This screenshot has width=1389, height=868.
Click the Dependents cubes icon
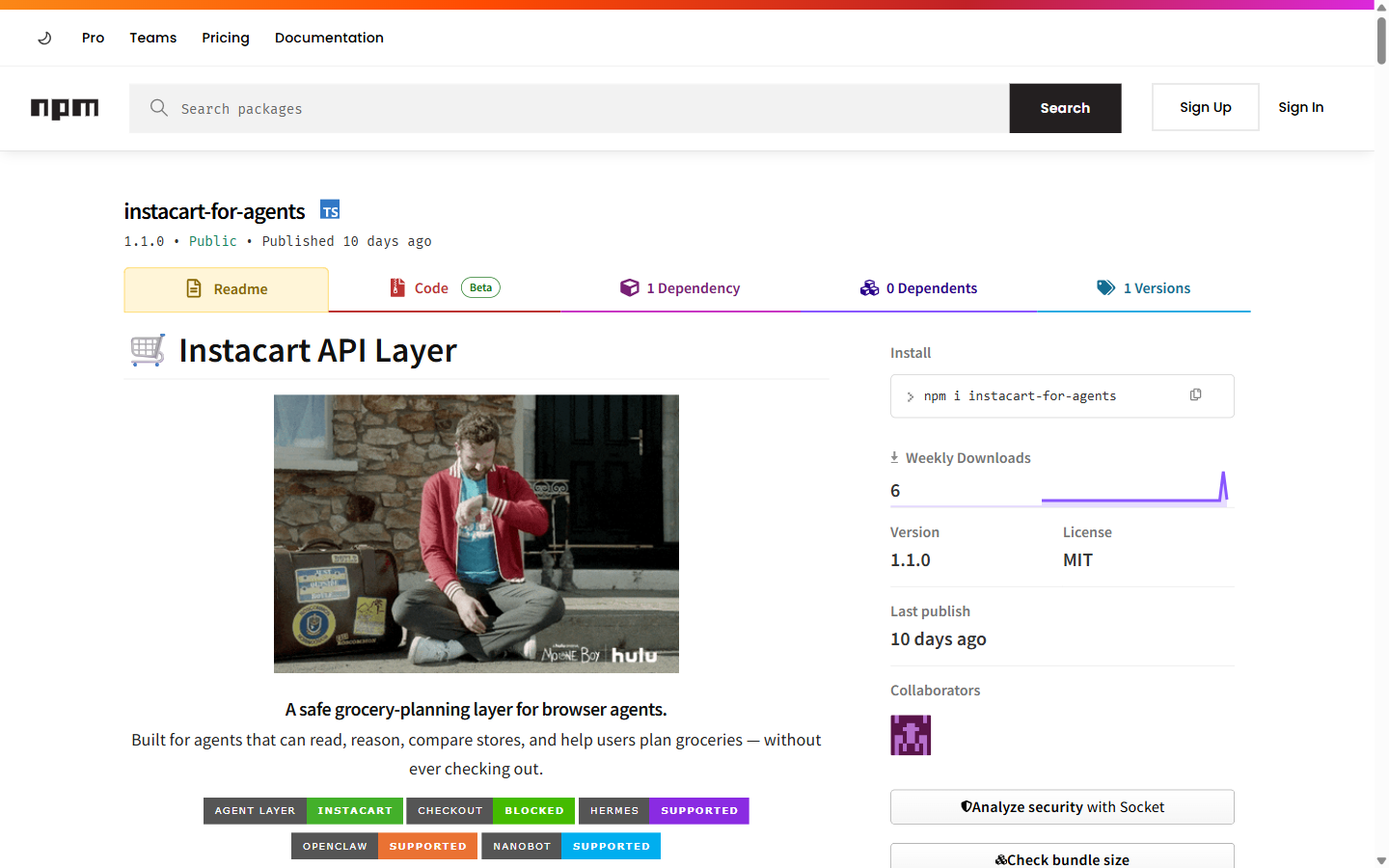870,287
